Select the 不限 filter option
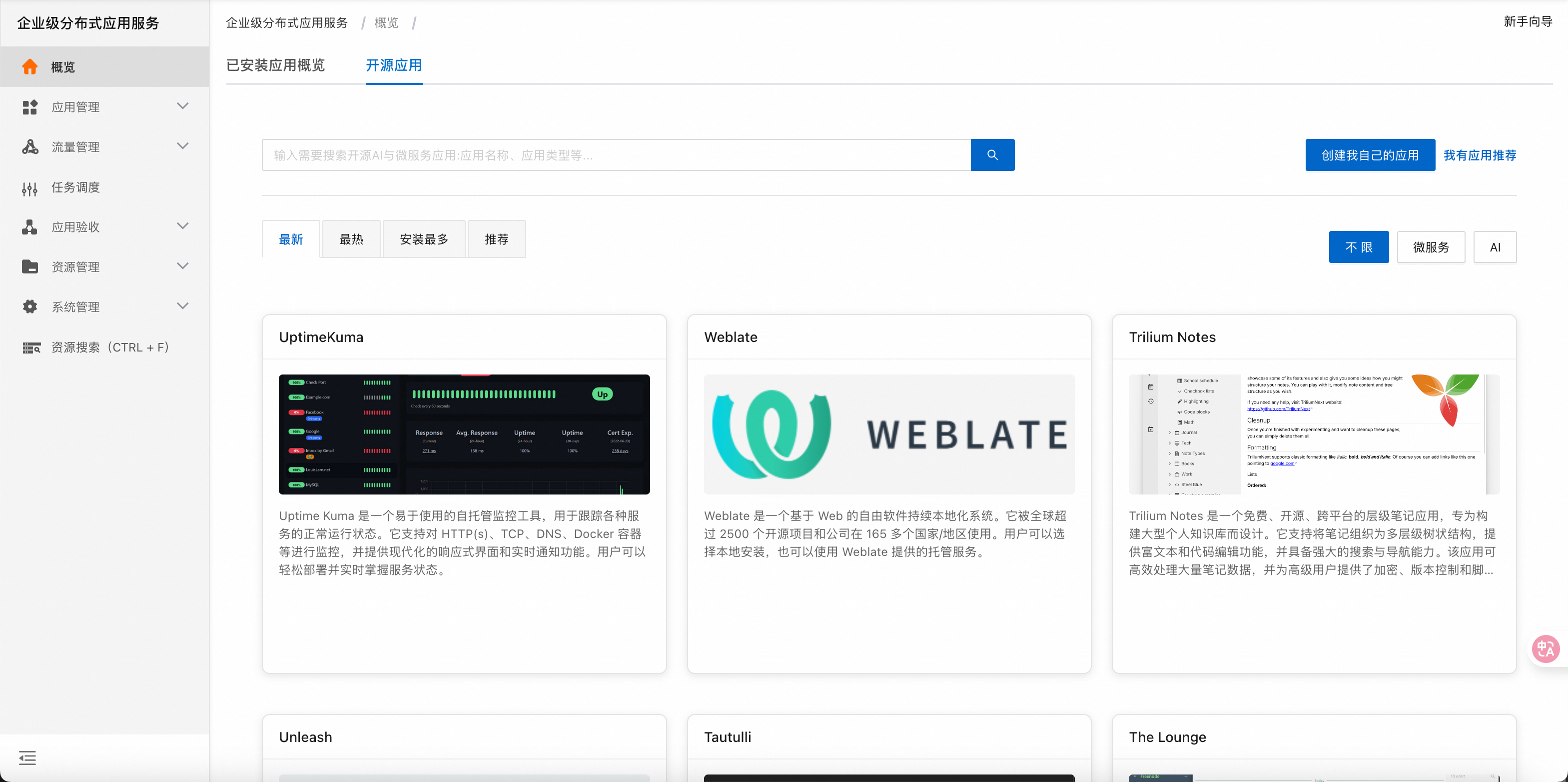Image resolution: width=1568 pixels, height=782 pixels. pyautogui.click(x=1358, y=247)
